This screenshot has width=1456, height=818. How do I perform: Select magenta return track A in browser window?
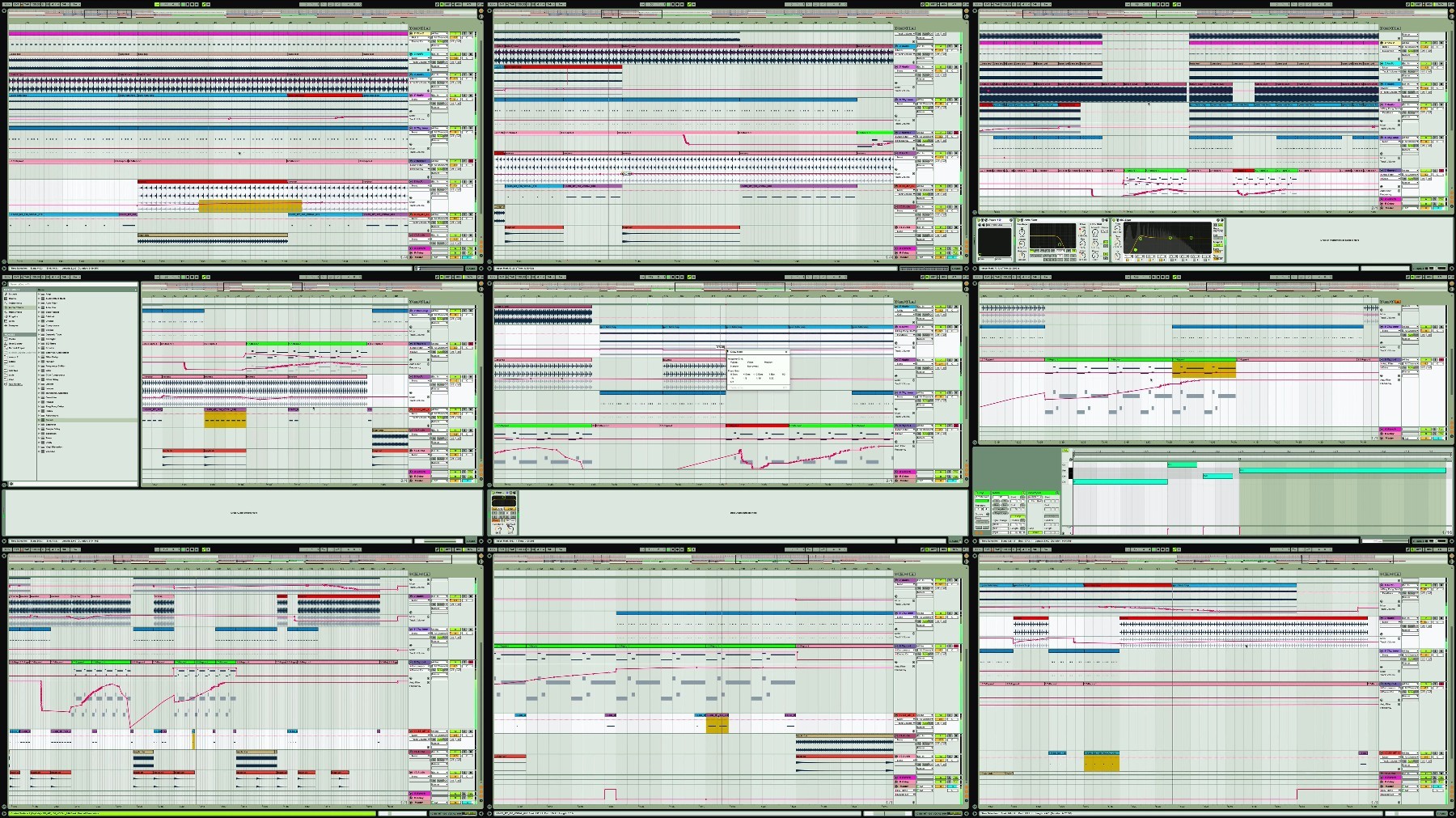tap(419, 472)
